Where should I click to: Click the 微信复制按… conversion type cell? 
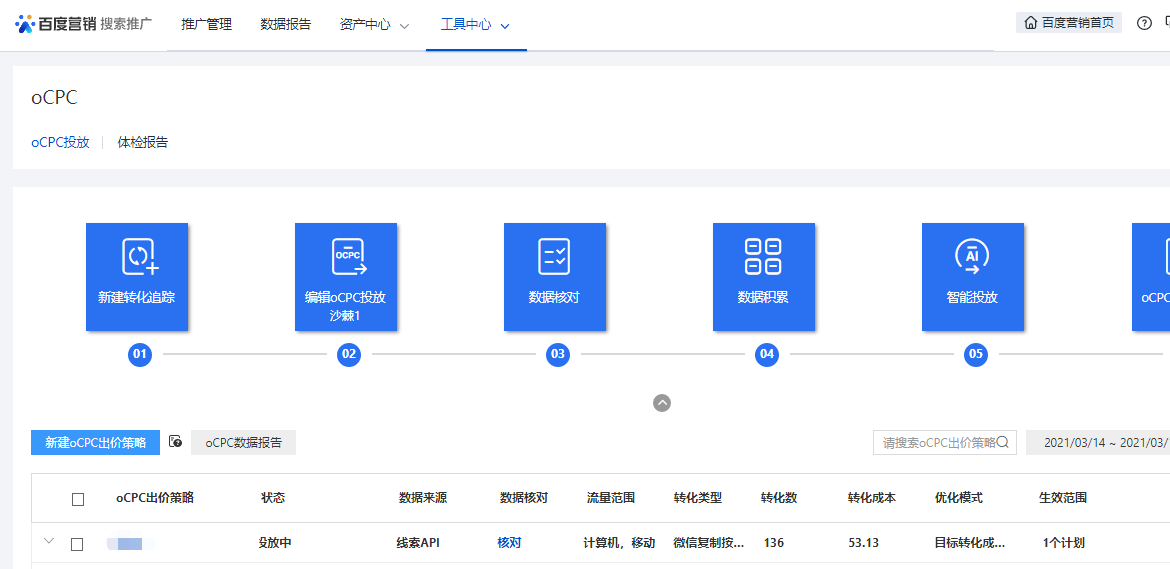tap(709, 543)
